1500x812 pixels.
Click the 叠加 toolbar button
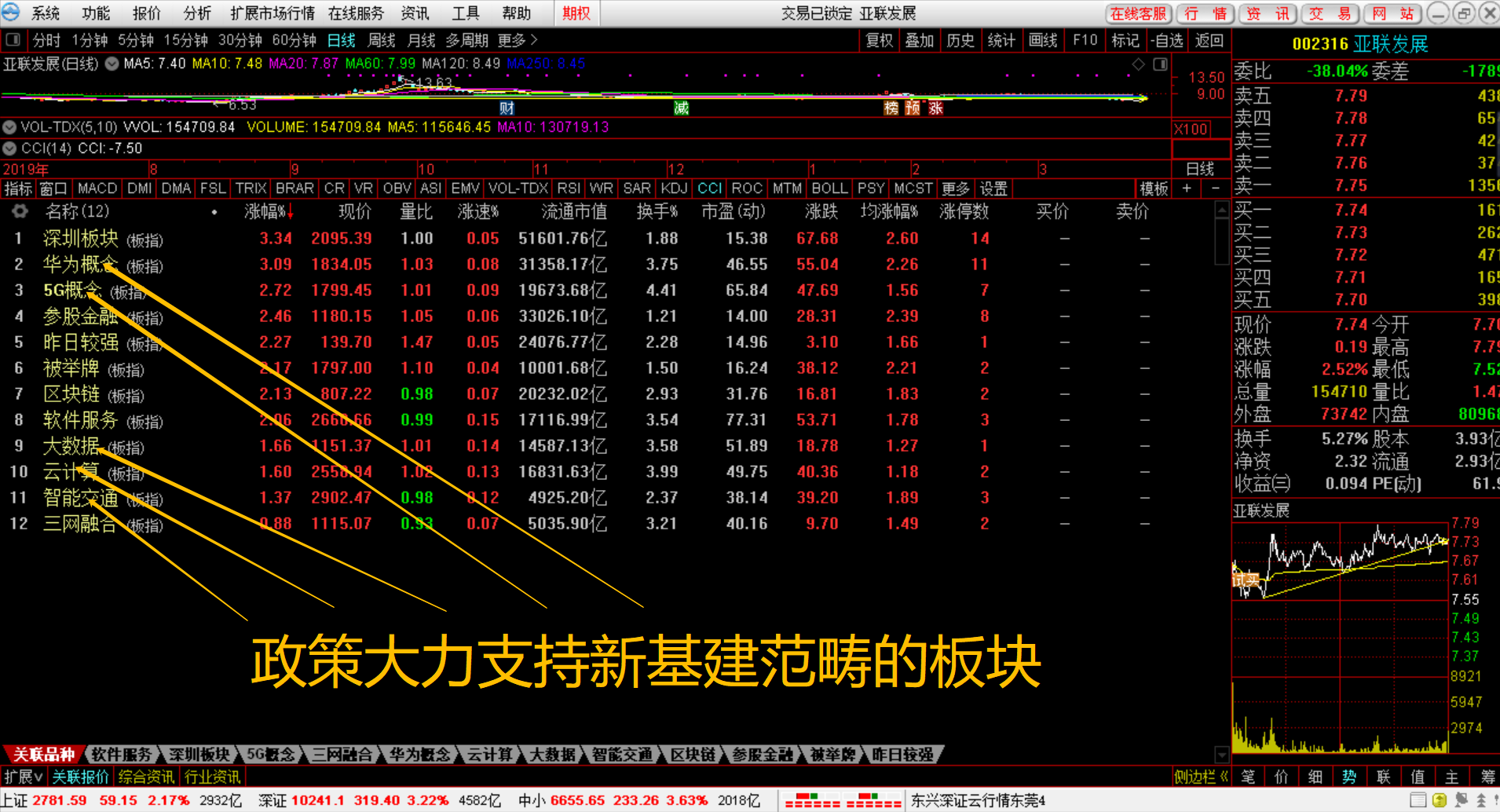(920, 40)
